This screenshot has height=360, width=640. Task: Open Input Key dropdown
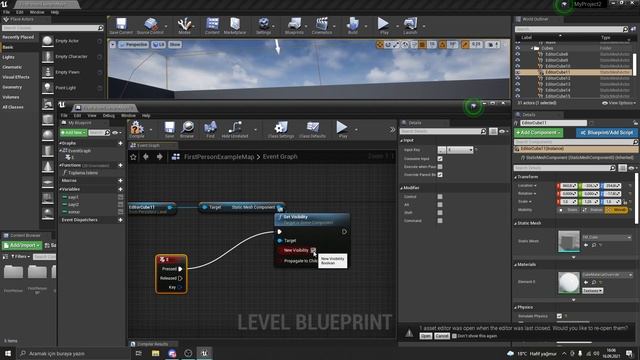pos(460,150)
